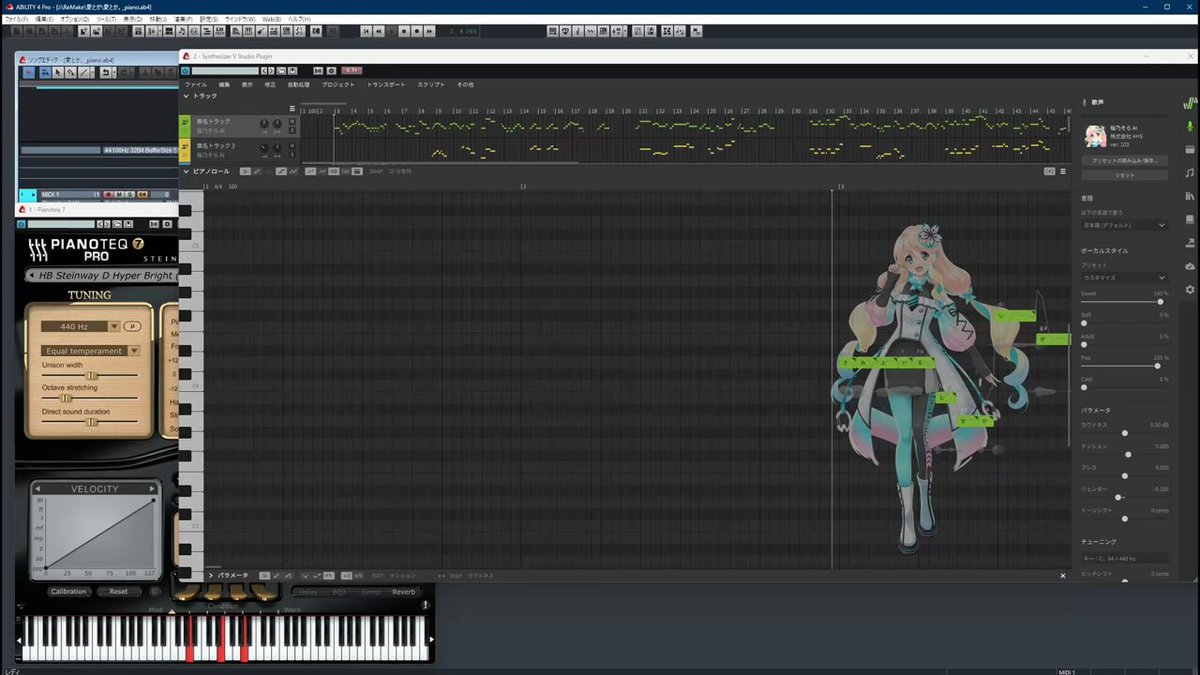Viewport: 1200px width, 675px height.
Task: Close the parameter panel with the X icon
Action: coord(1063,575)
